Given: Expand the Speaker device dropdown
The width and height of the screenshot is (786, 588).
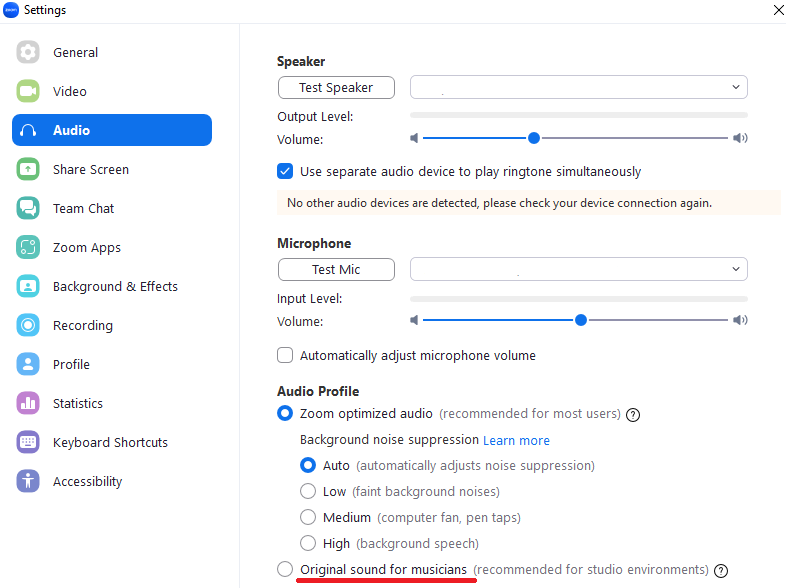Looking at the screenshot, I should pyautogui.click(x=578, y=88).
